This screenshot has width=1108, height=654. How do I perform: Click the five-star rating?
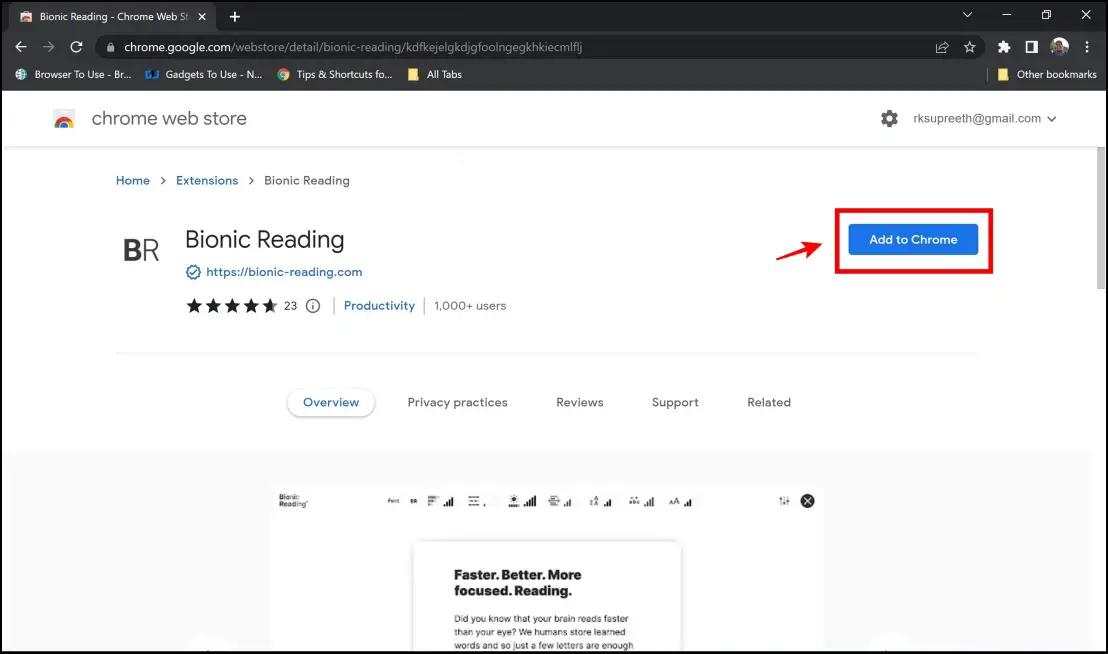tap(232, 306)
